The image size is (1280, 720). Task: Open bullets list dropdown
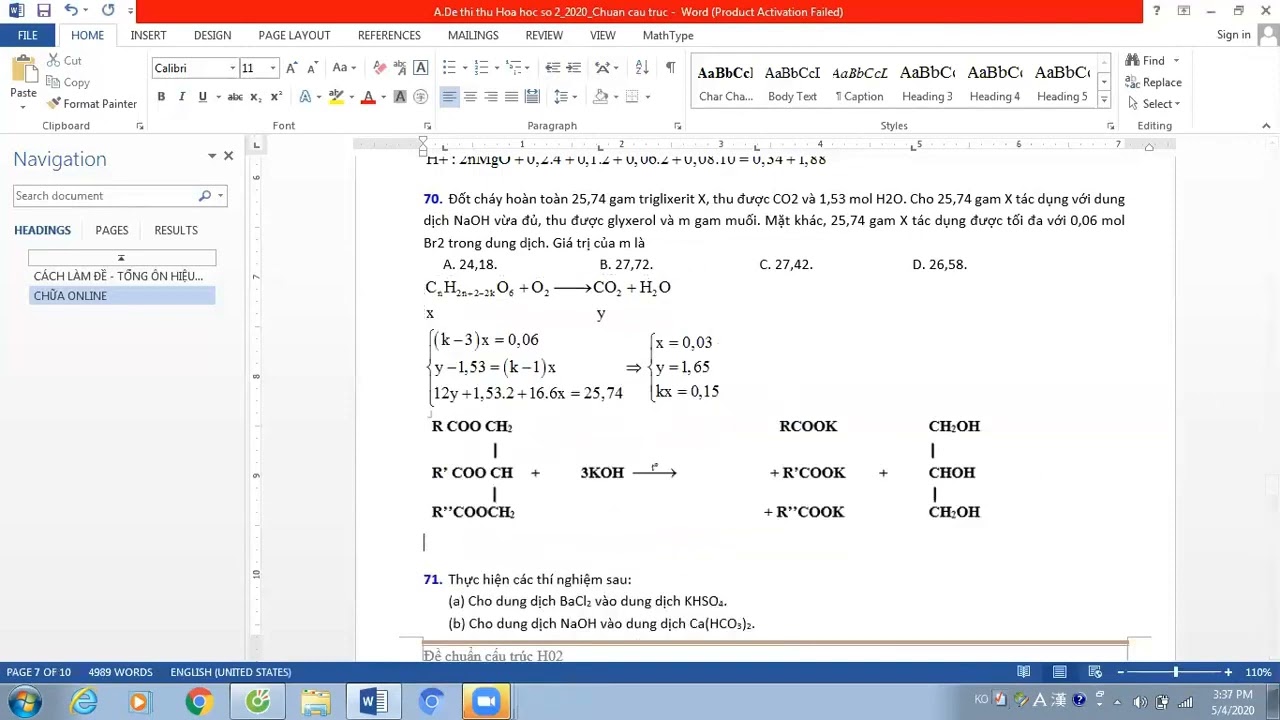tap(465, 68)
